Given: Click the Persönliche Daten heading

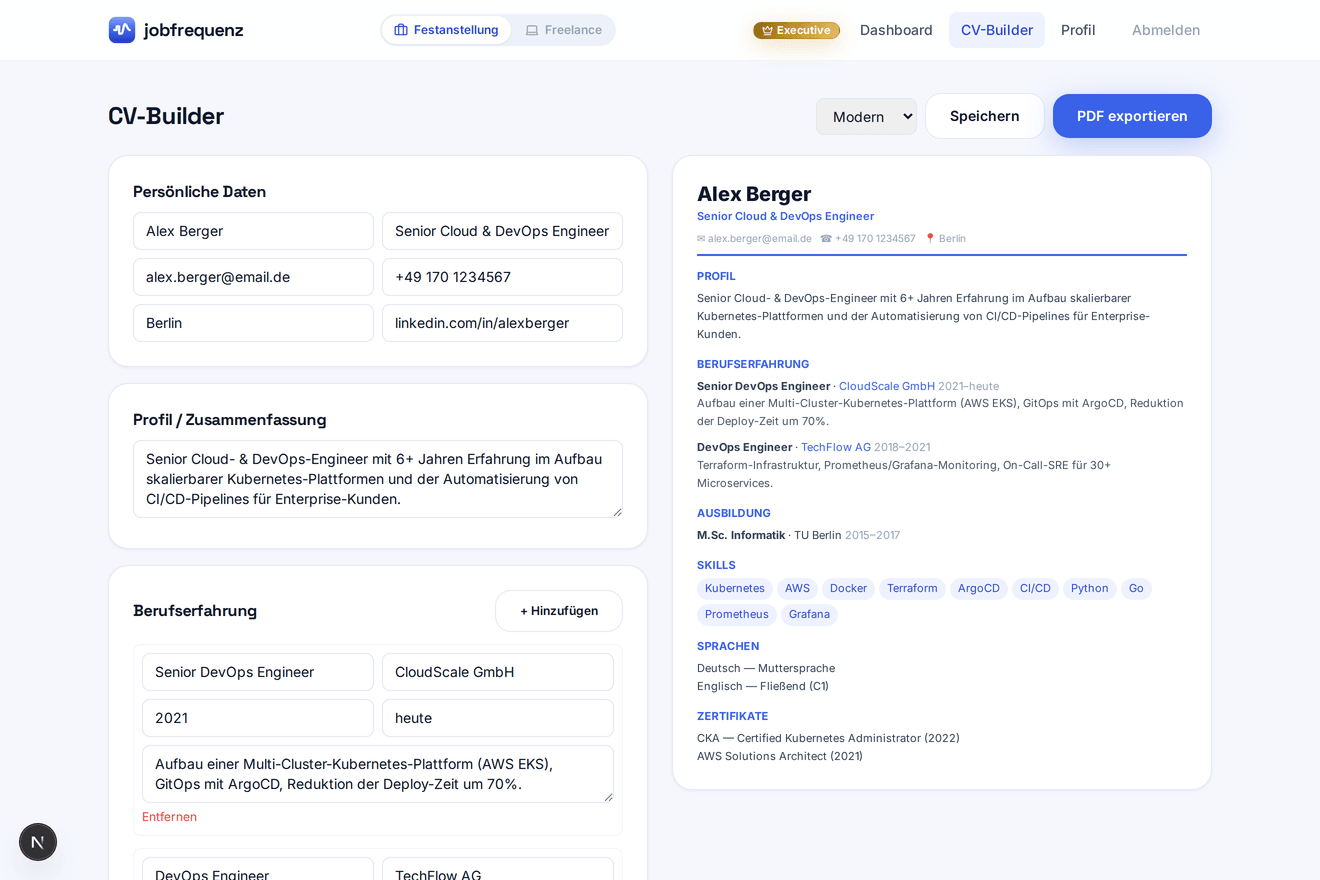Looking at the screenshot, I should pos(200,192).
